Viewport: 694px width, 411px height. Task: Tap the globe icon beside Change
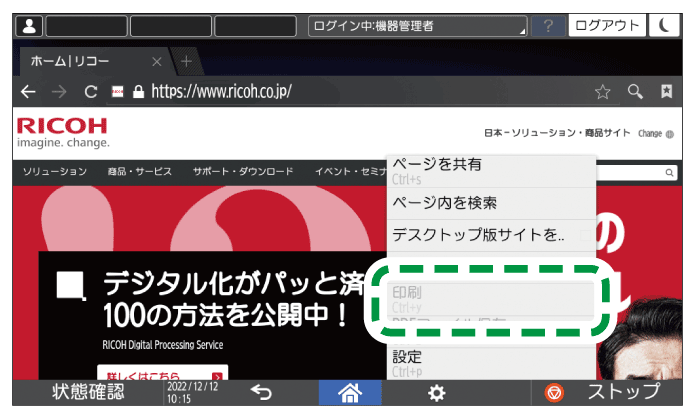[670, 134]
